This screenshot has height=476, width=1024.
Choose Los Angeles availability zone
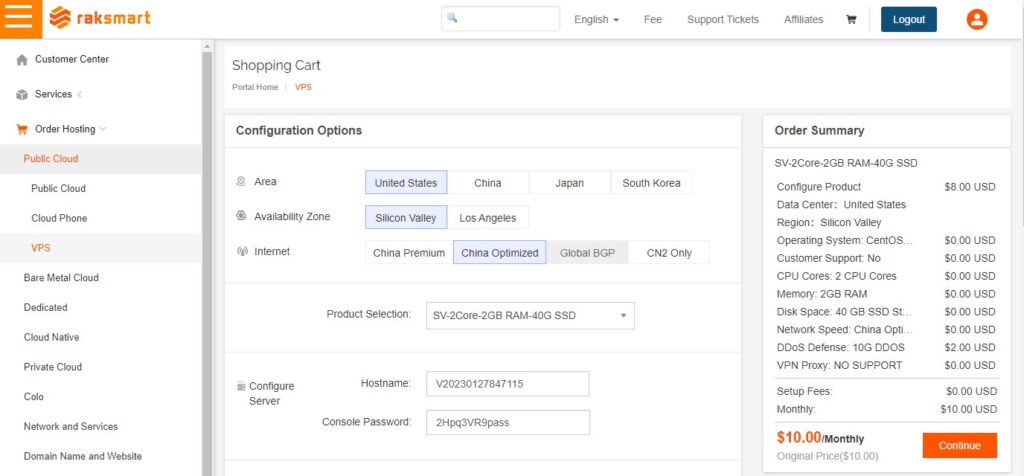[x=488, y=217]
